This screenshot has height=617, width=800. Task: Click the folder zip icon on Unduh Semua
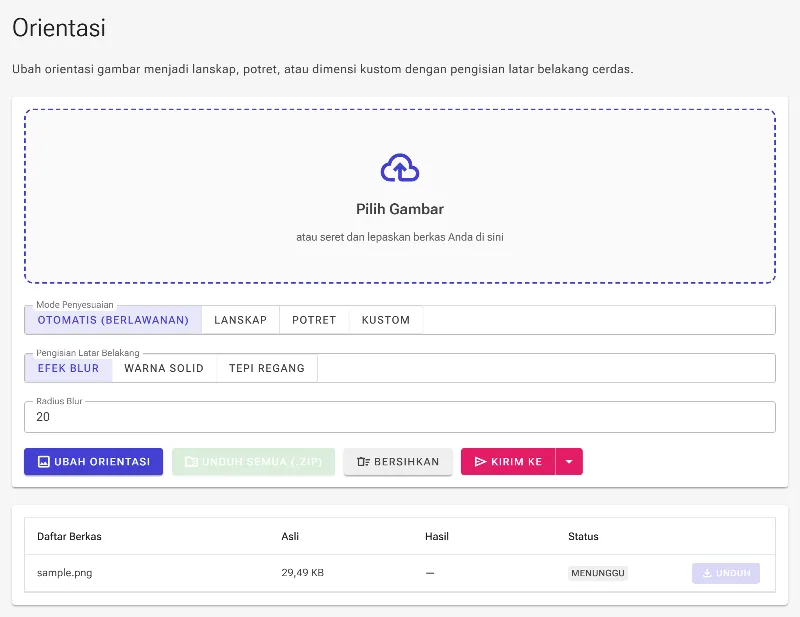pos(191,462)
